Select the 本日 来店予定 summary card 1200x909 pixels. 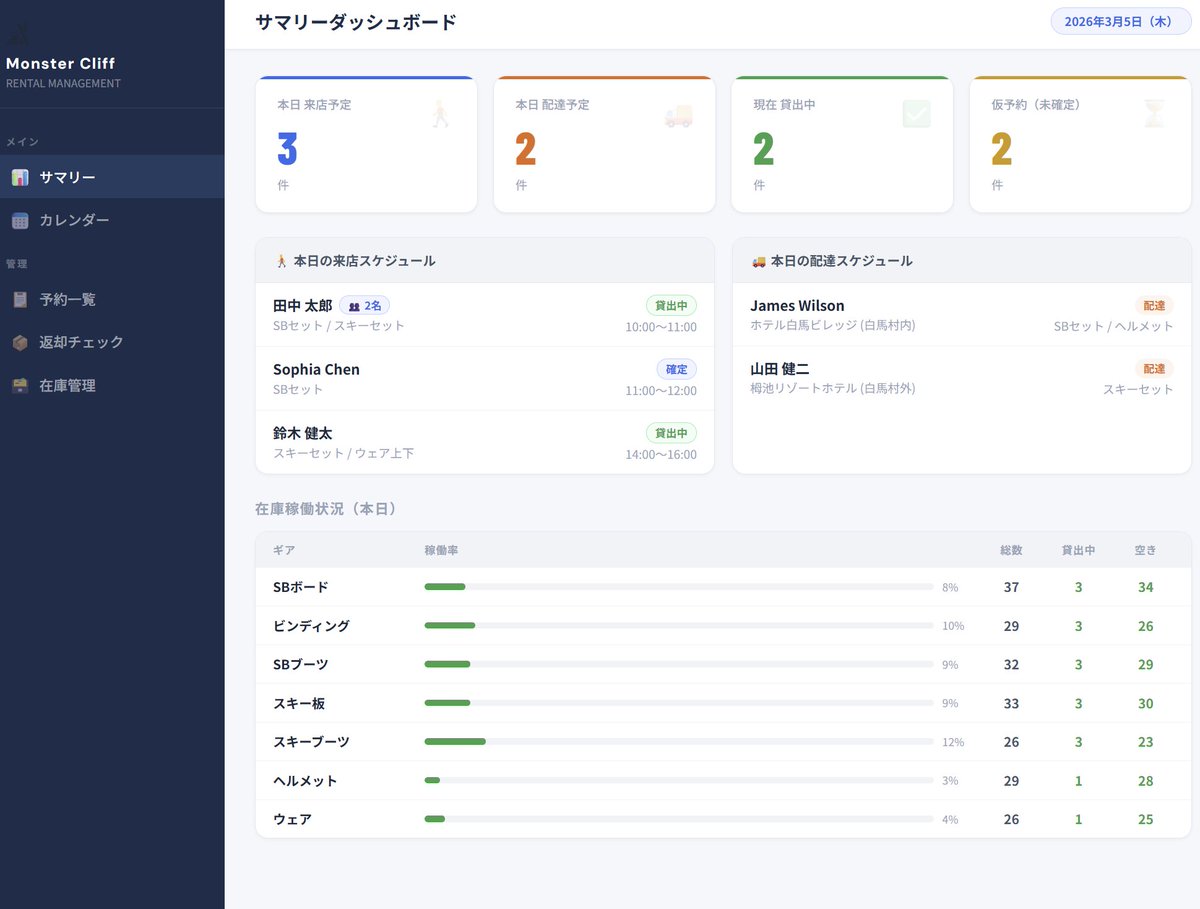click(x=366, y=144)
